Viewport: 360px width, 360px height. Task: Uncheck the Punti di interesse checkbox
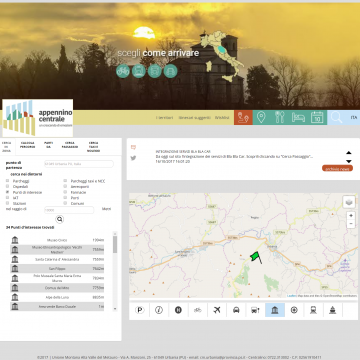pos(7,192)
